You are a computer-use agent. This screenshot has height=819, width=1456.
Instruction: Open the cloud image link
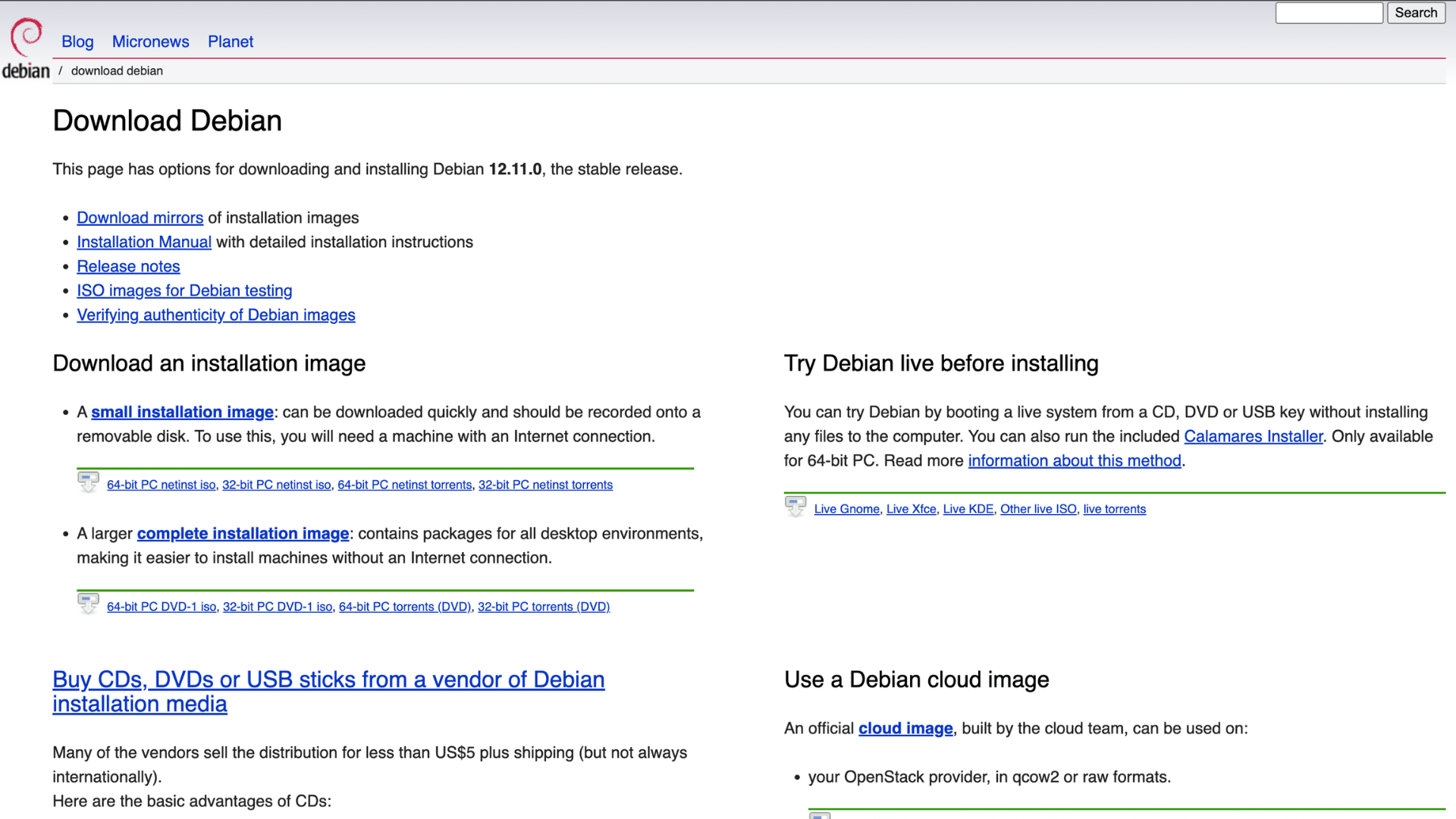point(905,728)
